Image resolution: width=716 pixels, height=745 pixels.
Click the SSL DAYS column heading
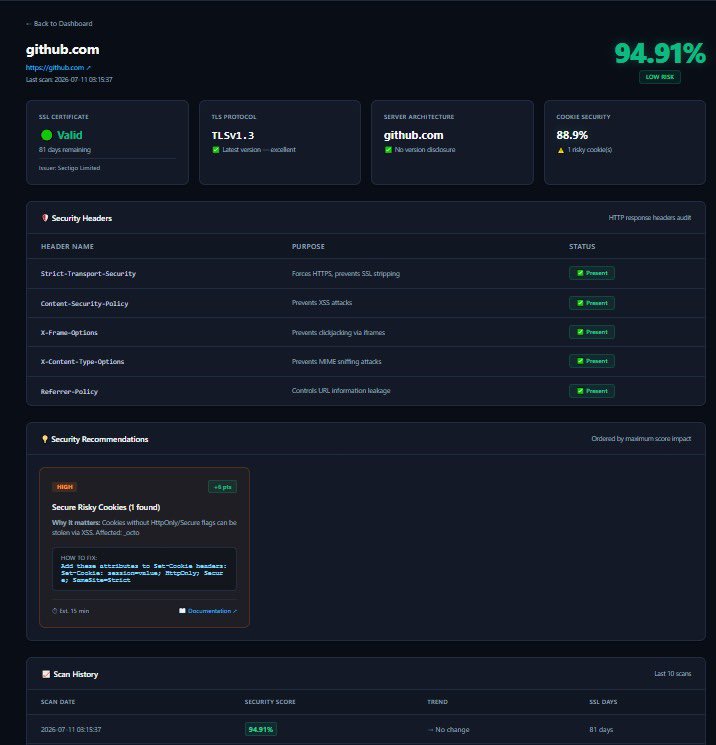pos(603,702)
